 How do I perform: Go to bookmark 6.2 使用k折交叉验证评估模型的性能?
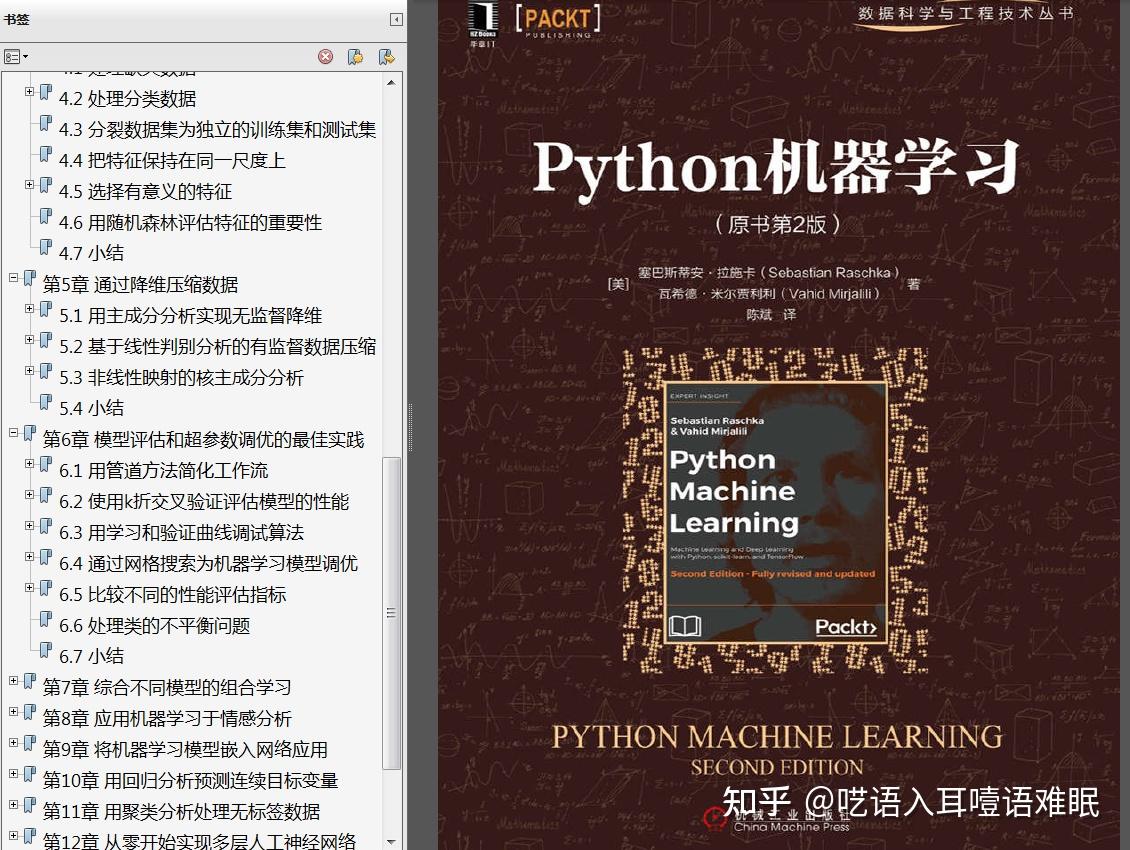[204, 502]
